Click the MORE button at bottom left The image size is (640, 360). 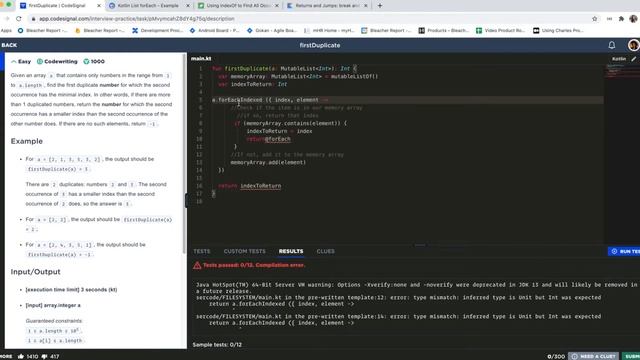click(6, 356)
